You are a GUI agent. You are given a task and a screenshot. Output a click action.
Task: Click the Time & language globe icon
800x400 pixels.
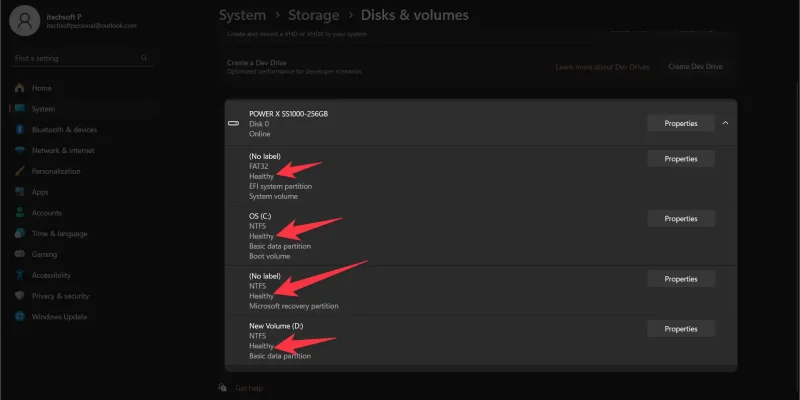click(19, 234)
